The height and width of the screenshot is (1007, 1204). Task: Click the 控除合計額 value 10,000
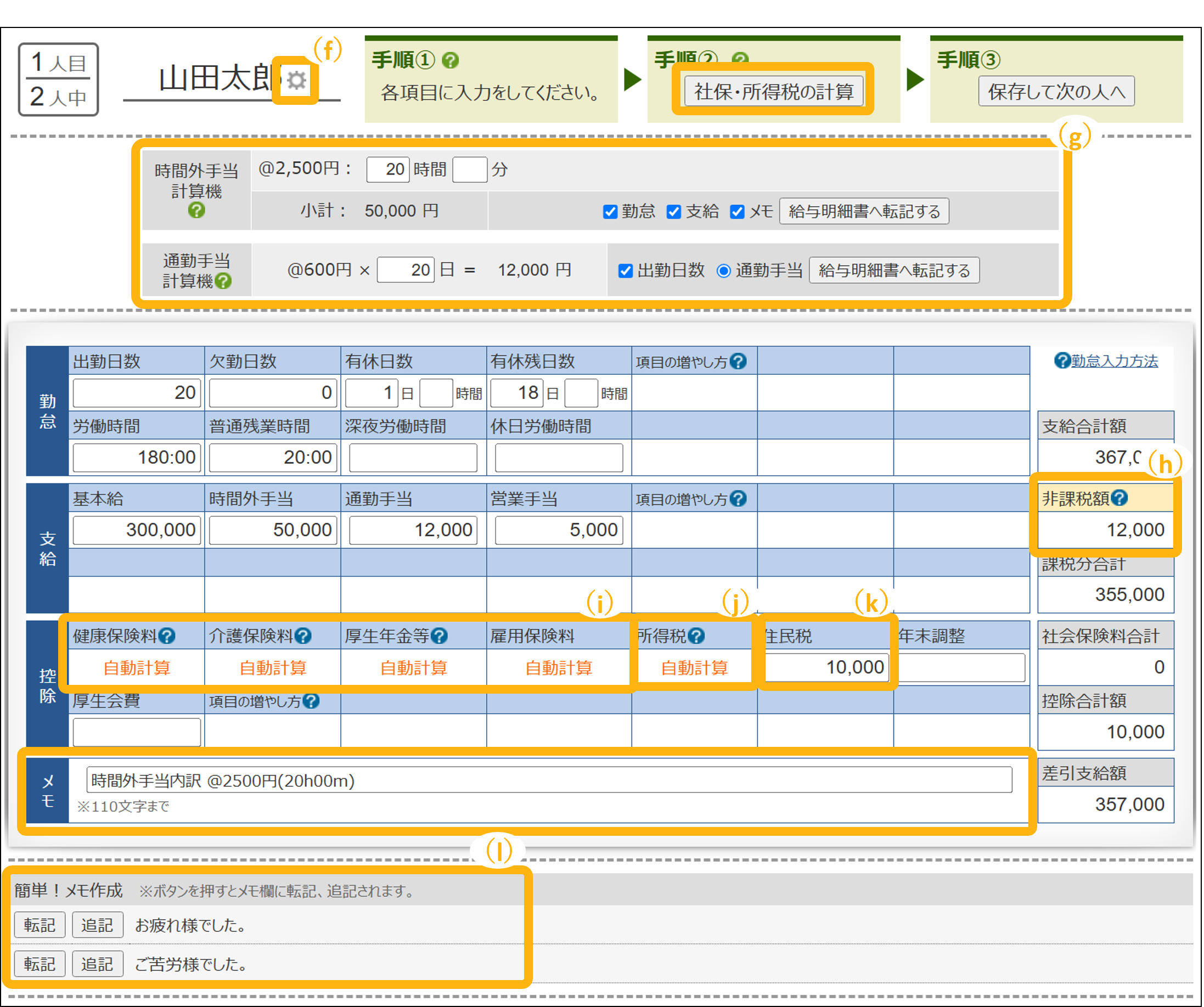pos(1135,732)
